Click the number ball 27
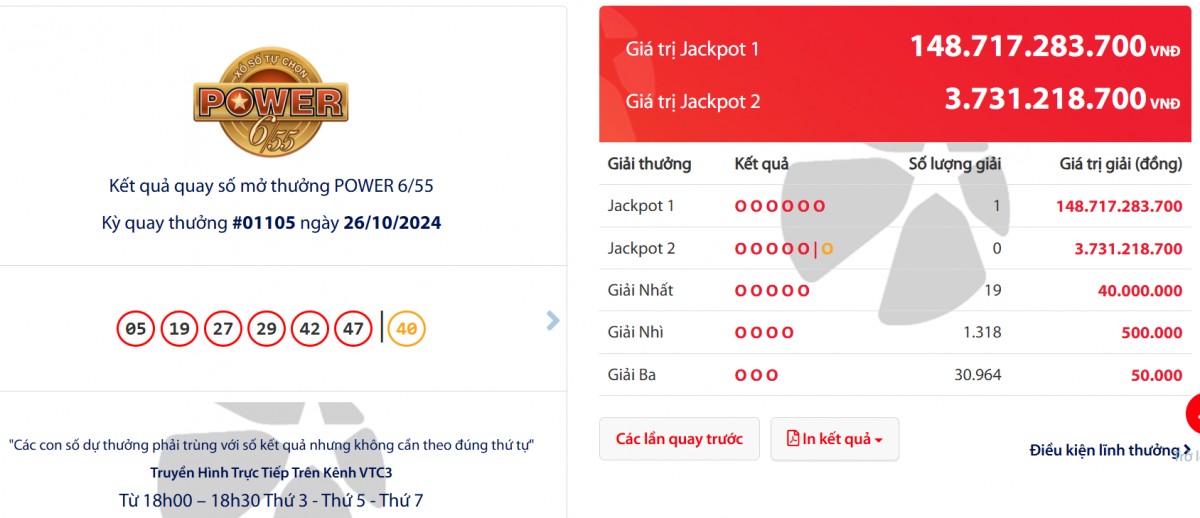The height and width of the screenshot is (518, 1200). point(222,328)
